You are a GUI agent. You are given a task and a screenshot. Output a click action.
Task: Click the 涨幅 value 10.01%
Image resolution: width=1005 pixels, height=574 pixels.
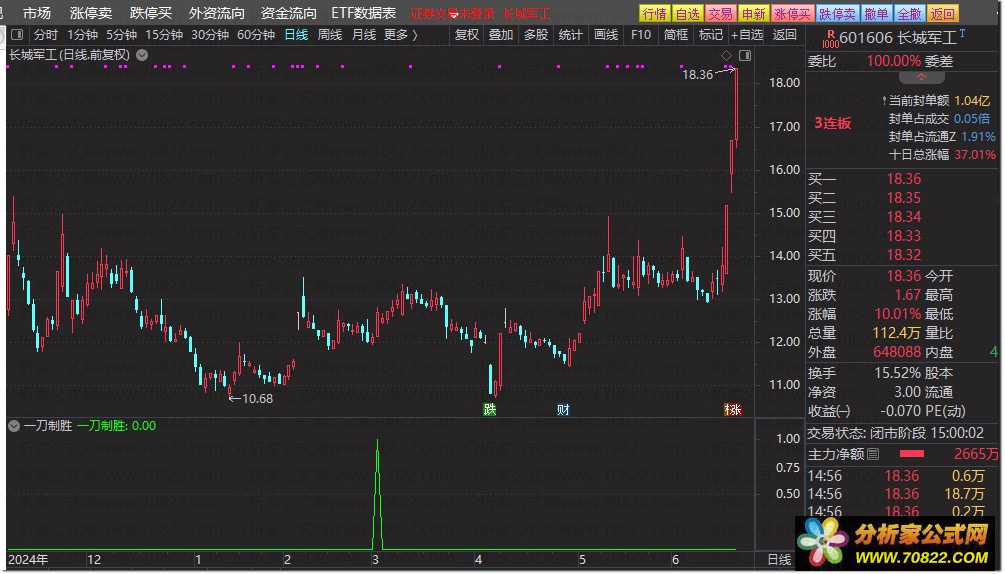coord(898,314)
